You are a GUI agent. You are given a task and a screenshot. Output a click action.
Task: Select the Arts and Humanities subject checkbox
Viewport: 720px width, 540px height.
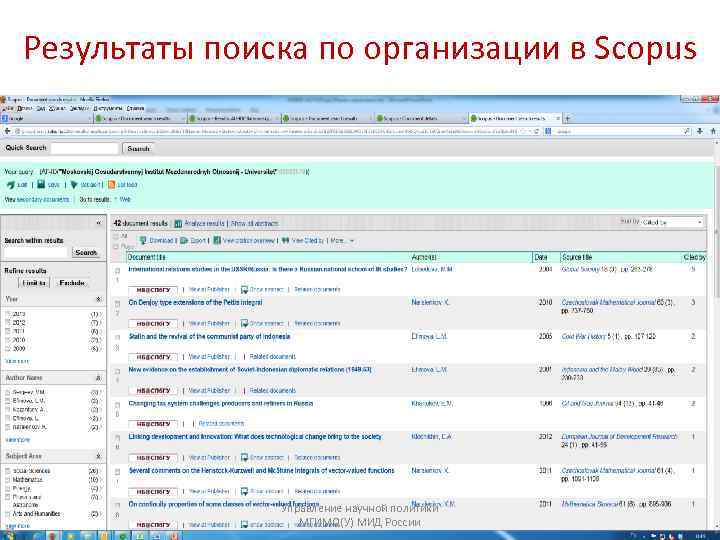(8, 514)
